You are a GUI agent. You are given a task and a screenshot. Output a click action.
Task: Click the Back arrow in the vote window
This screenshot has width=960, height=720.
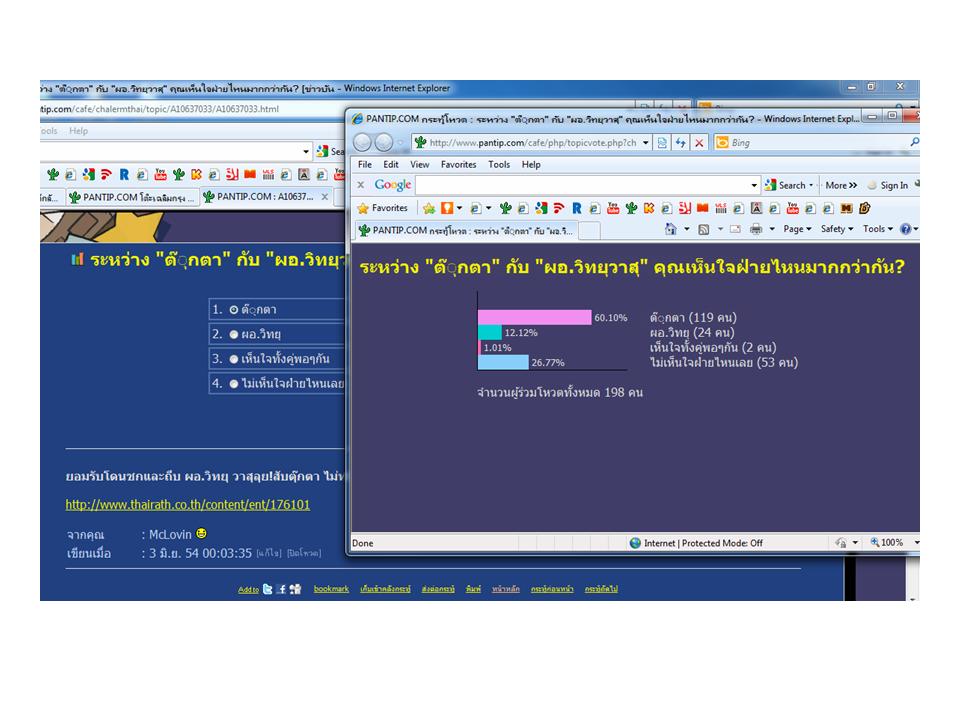coord(362,143)
